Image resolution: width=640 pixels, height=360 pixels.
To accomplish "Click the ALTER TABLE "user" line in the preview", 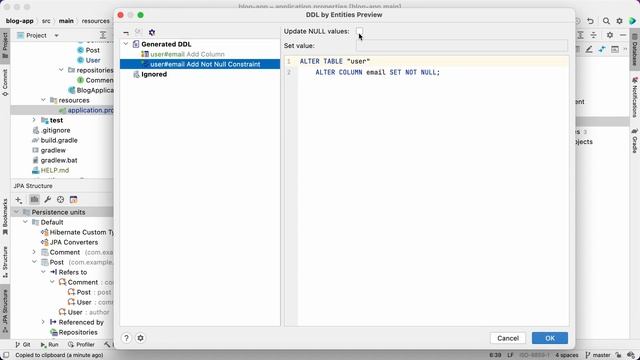I will [335, 61].
